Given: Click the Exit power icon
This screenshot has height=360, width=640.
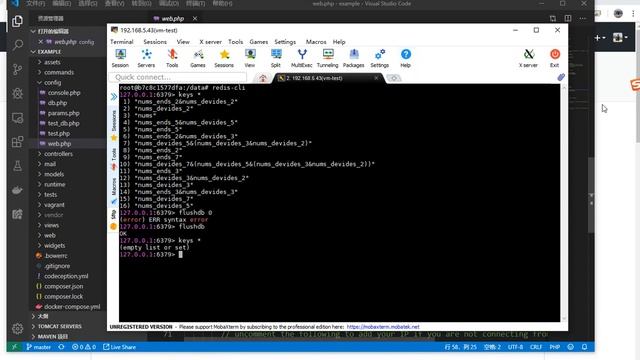Looking at the screenshot, I should pyautogui.click(x=555, y=58).
